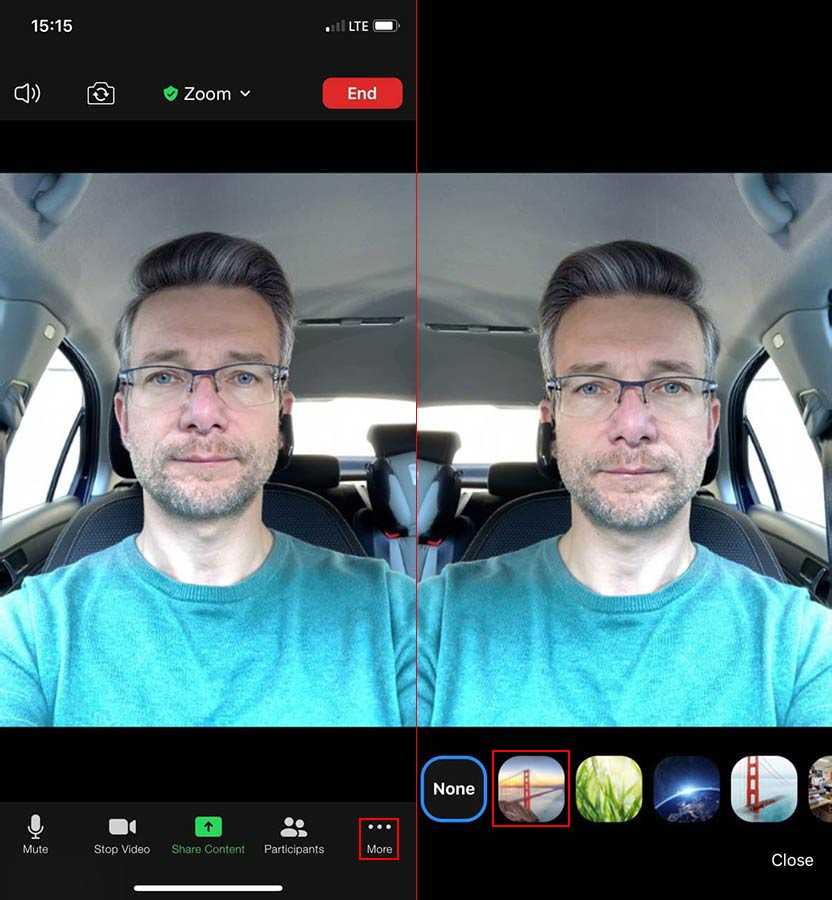
Task: Open the Participants list
Action: pos(294,834)
